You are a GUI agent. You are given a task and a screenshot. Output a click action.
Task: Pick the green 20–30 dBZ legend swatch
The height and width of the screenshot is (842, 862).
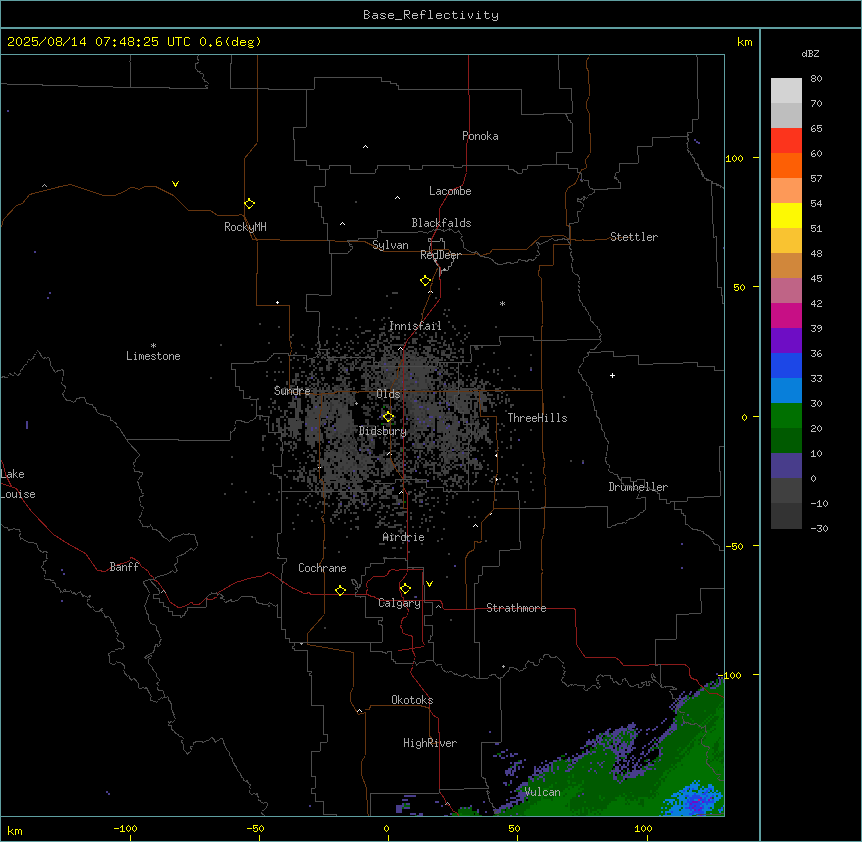pos(786,416)
